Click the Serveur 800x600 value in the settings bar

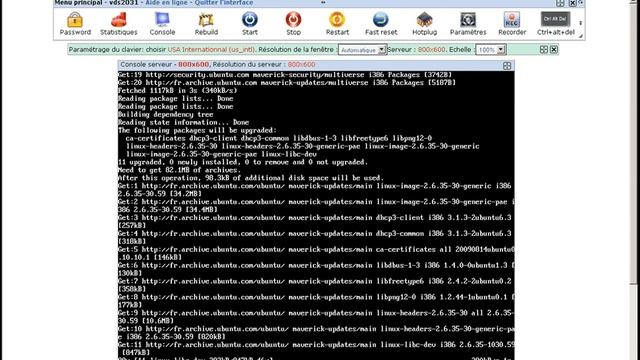pyautogui.click(x=431, y=49)
